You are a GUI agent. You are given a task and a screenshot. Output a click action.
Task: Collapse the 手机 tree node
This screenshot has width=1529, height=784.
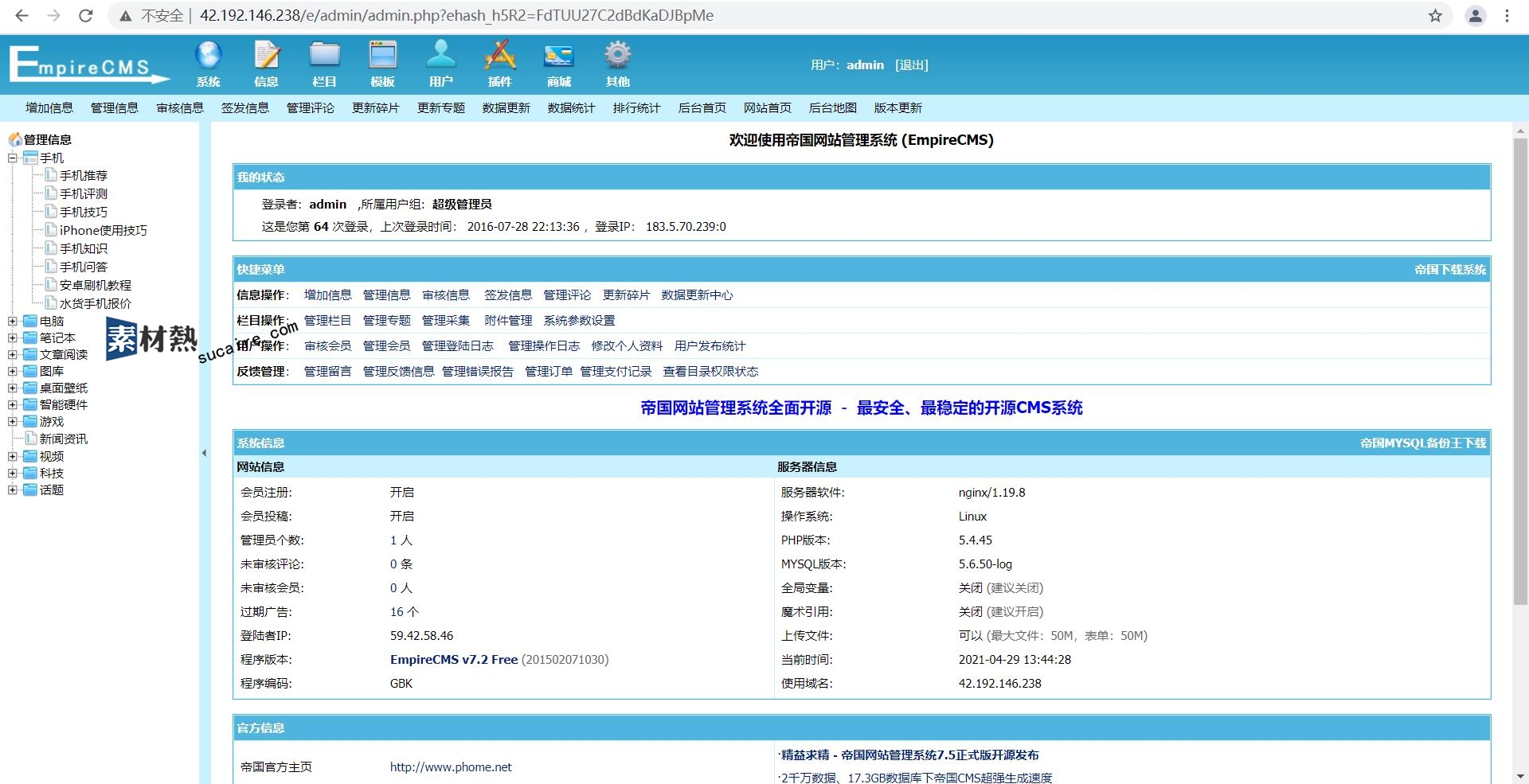coord(12,158)
